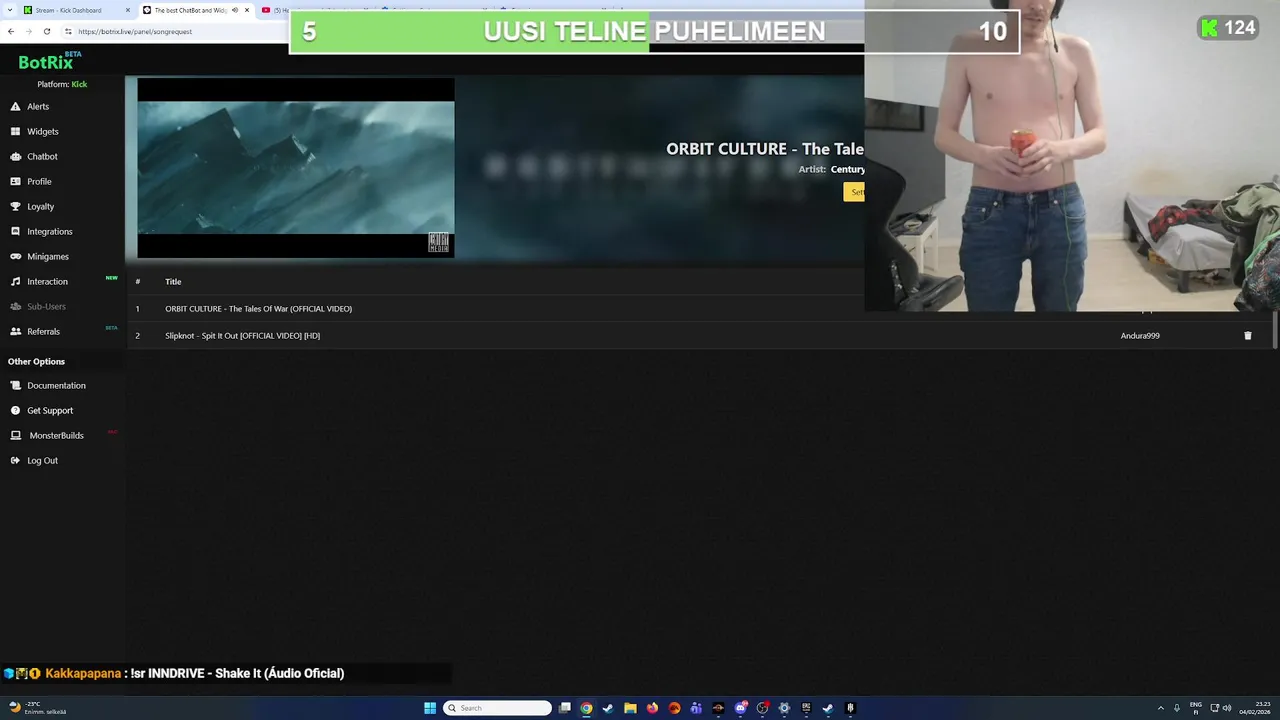Delete the Slipknot Spit It Out request
Viewport: 1280px width, 720px height.
tap(1247, 336)
